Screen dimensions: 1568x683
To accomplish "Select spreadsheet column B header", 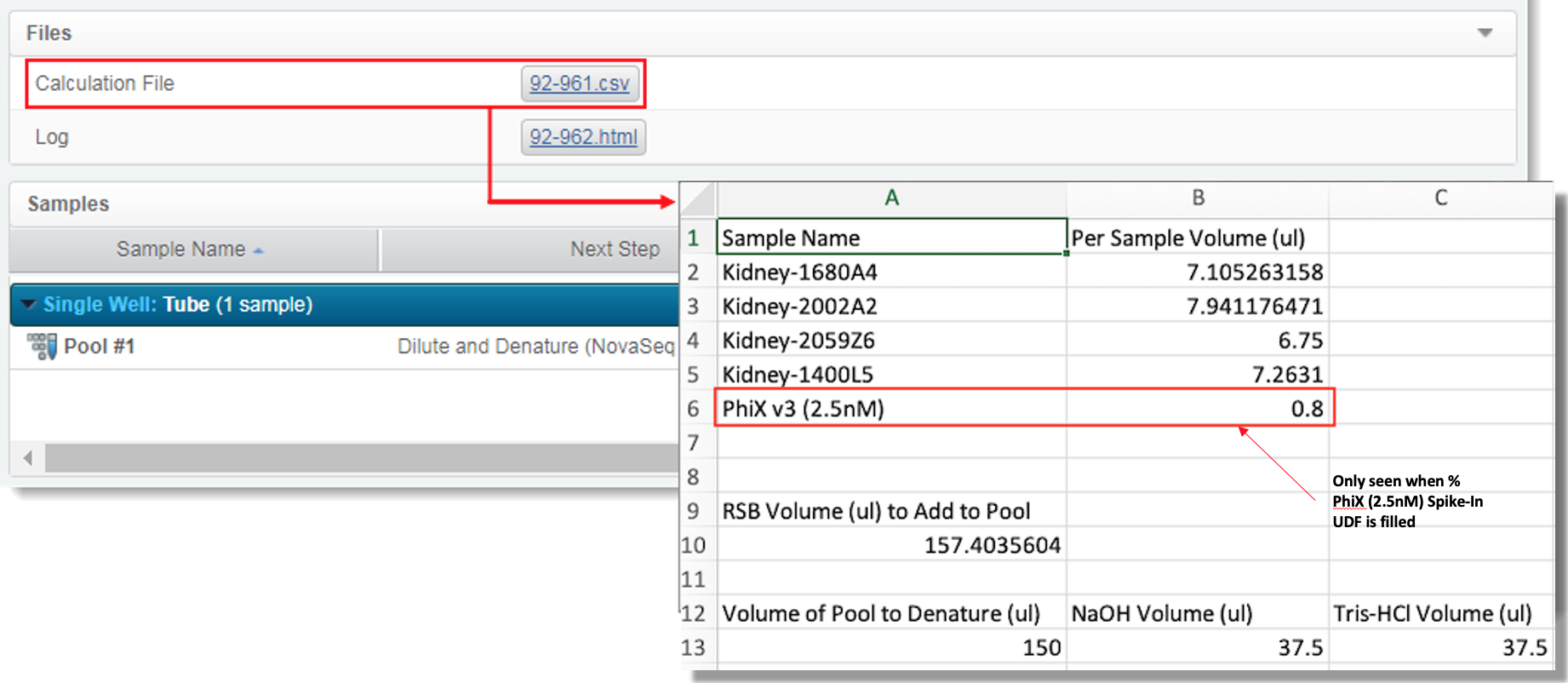I will coord(1197,198).
